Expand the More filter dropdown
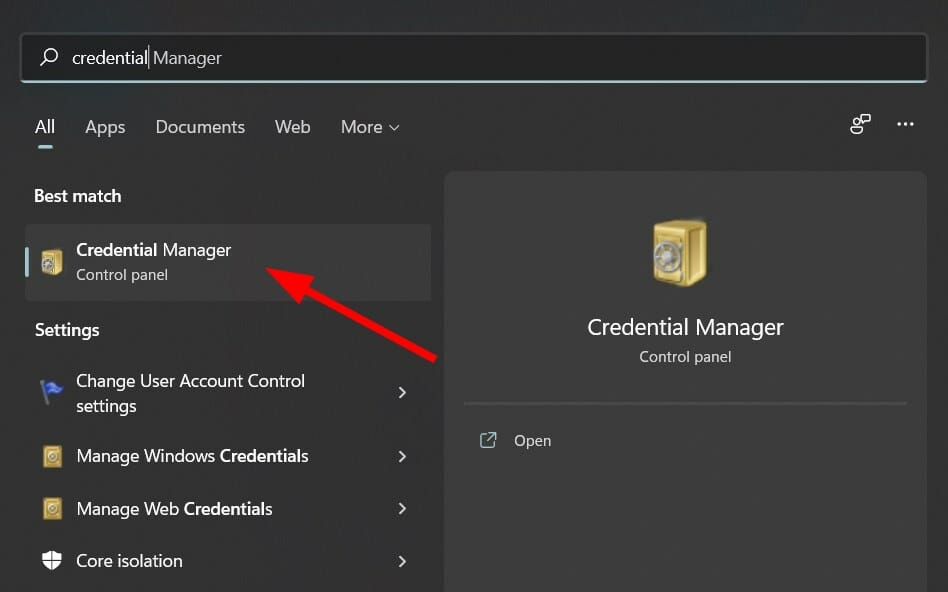 pos(369,127)
